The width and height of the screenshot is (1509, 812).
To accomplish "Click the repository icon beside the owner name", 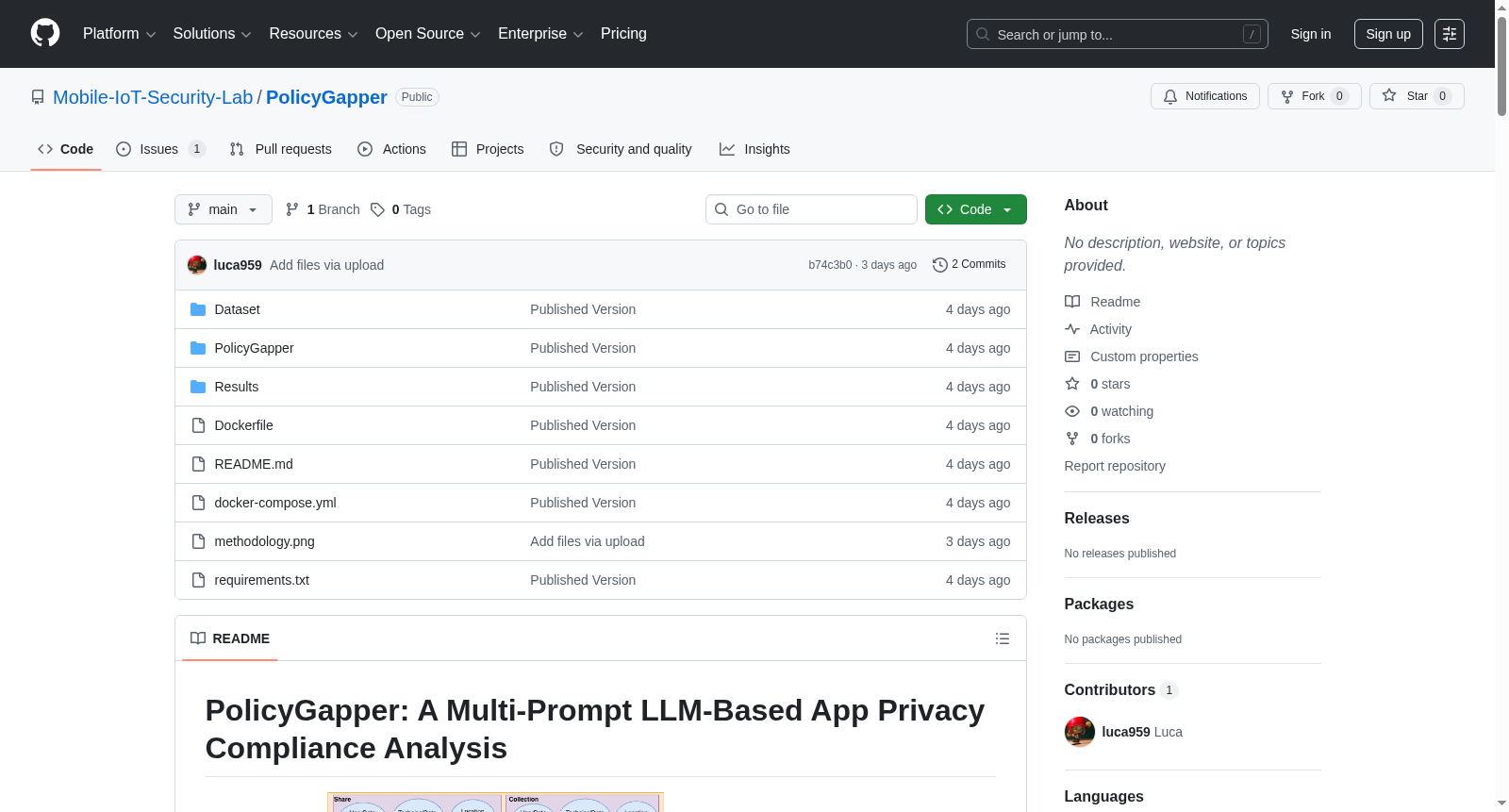I will (38, 97).
